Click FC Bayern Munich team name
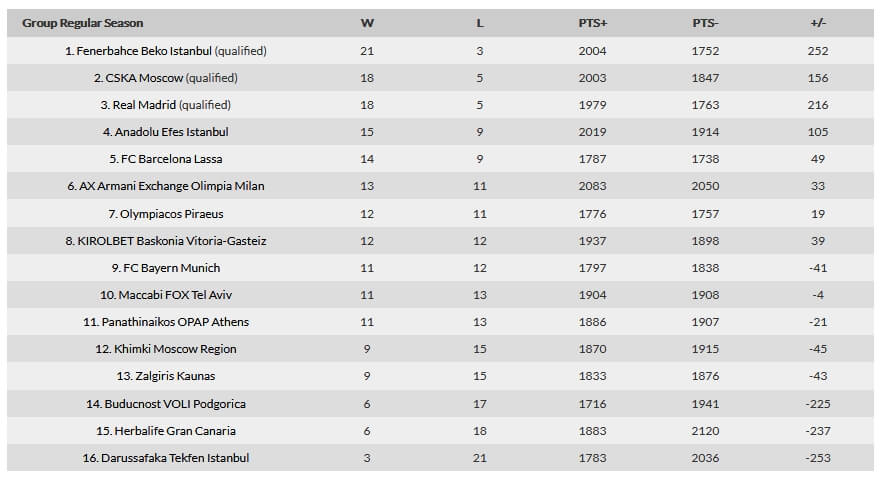880x481 pixels. [x=172, y=268]
